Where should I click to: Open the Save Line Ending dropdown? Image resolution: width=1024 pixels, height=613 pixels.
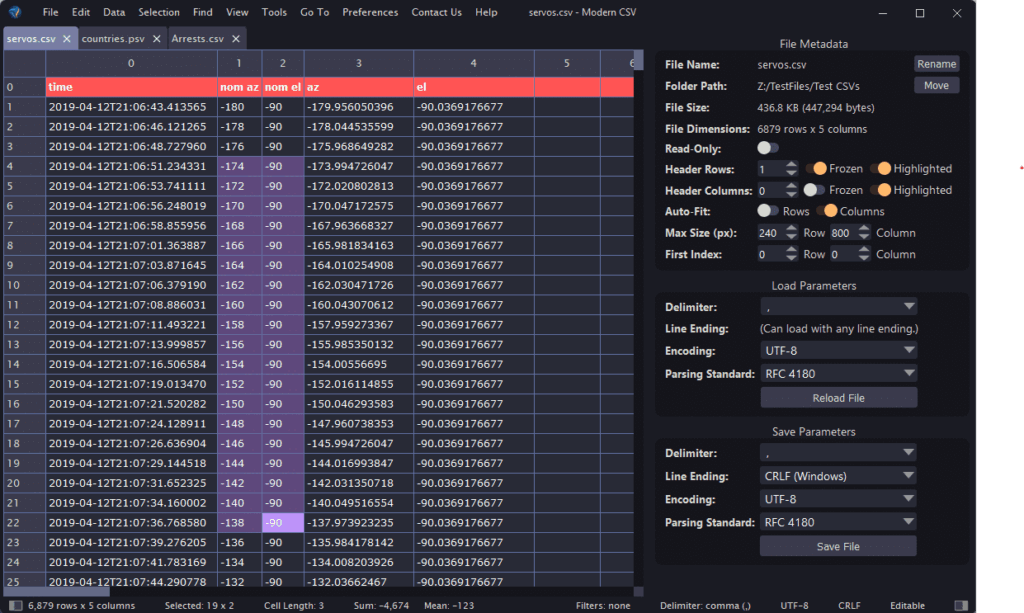[838, 476]
